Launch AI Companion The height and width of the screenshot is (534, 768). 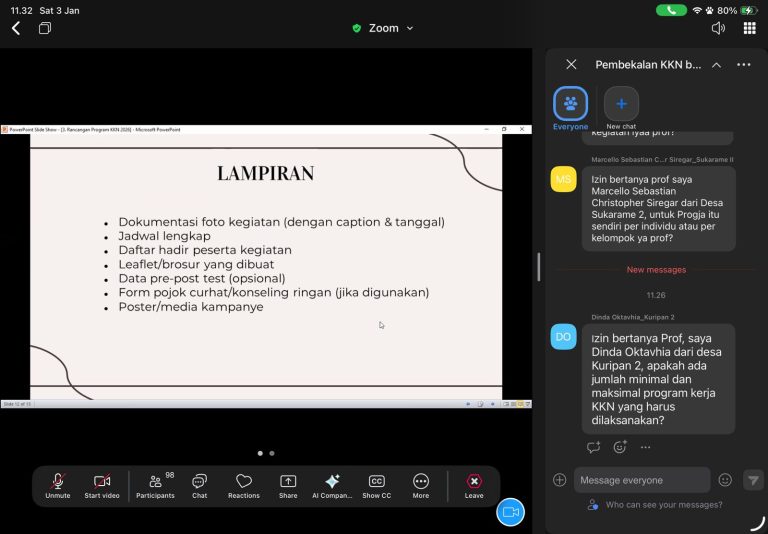[332, 485]
